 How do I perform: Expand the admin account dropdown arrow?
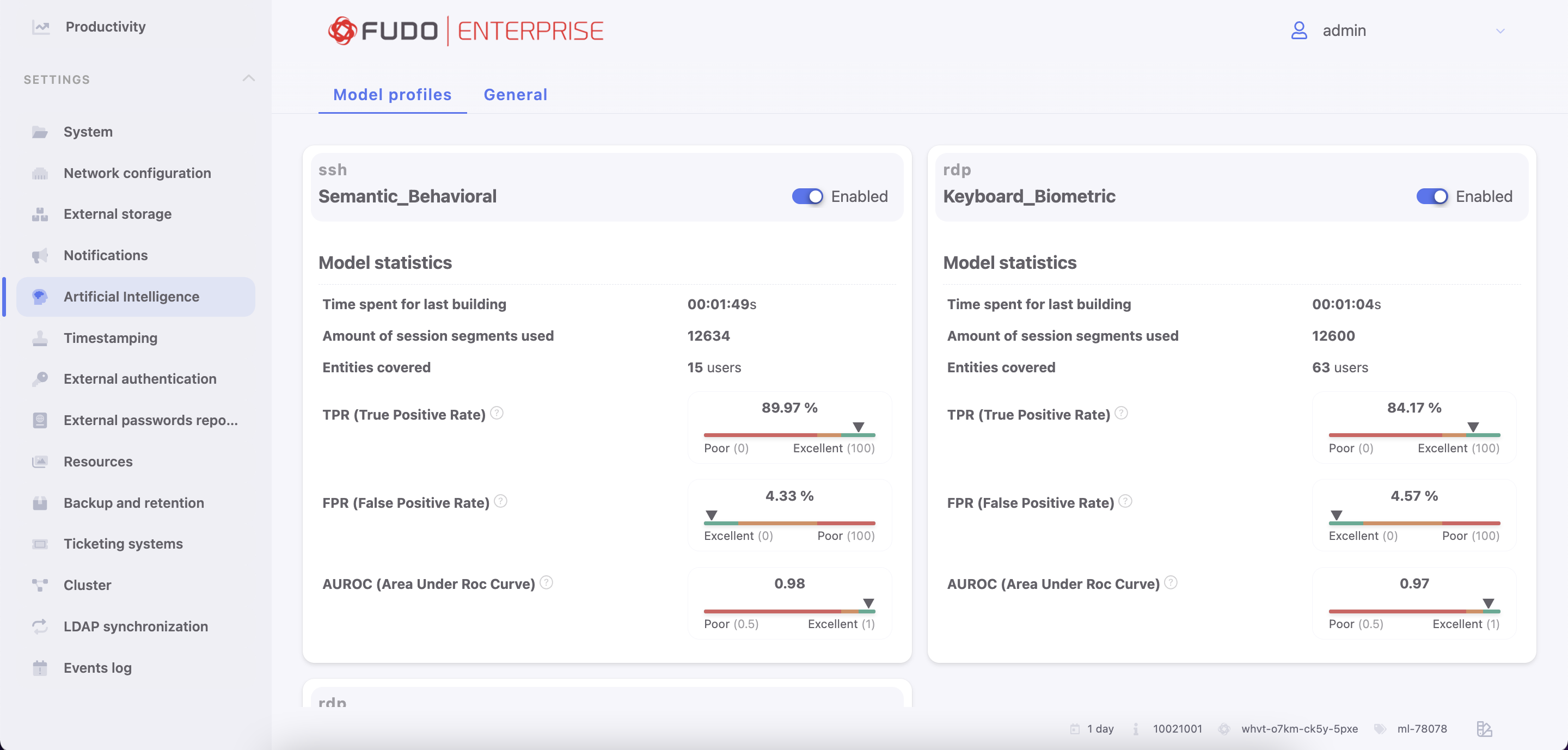pyautogui.click(x=1500, y=31)
